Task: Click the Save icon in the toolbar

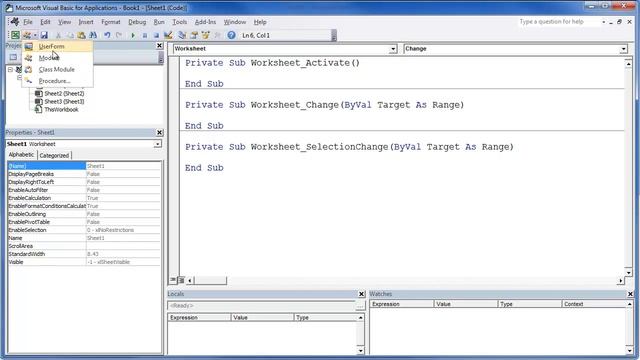Action: click(x=44, y=36)
